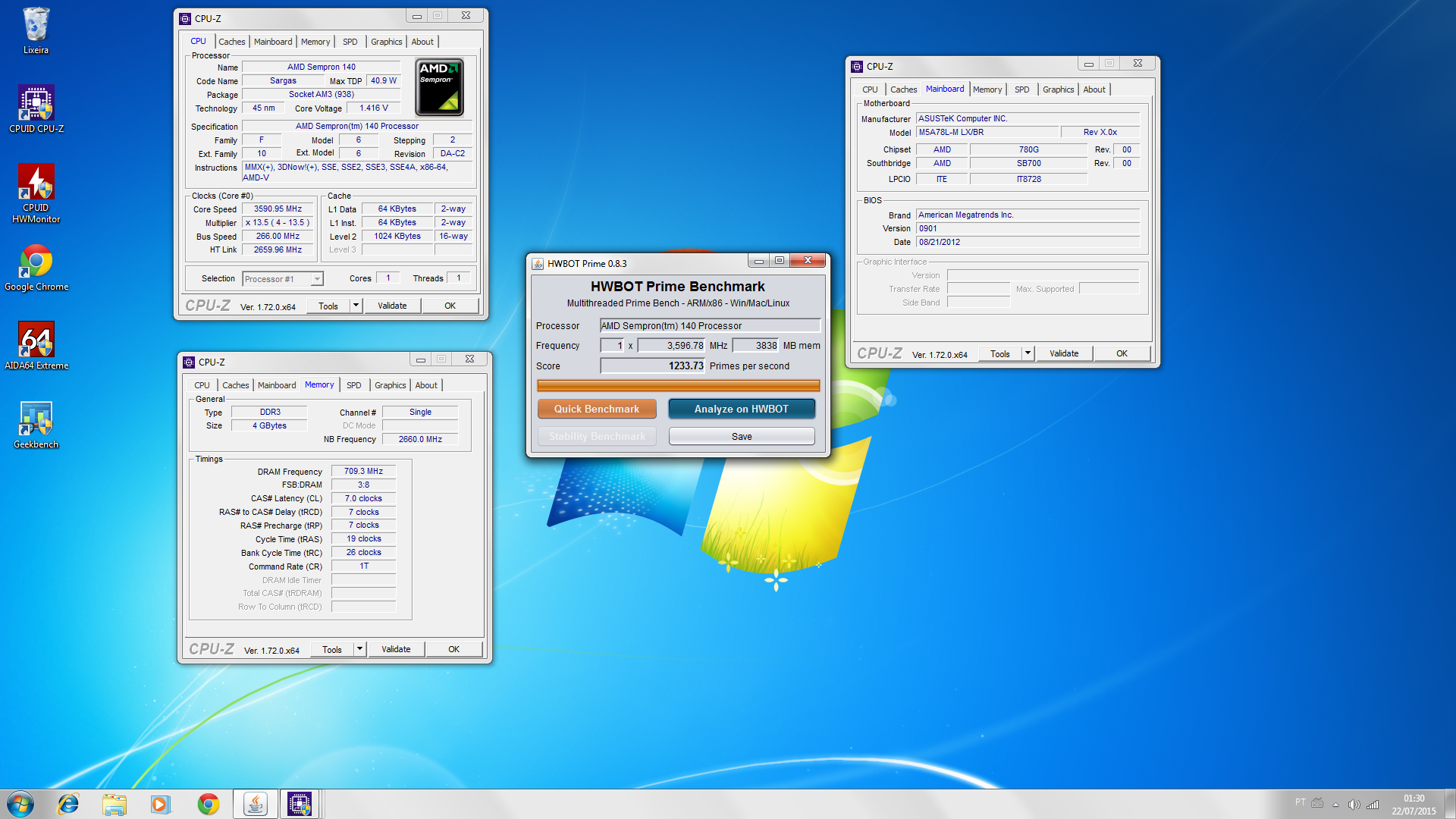This screenshot has width=1456, height=819.
Task: Open About tab in top-left CPU-Z
Action: 422,42
